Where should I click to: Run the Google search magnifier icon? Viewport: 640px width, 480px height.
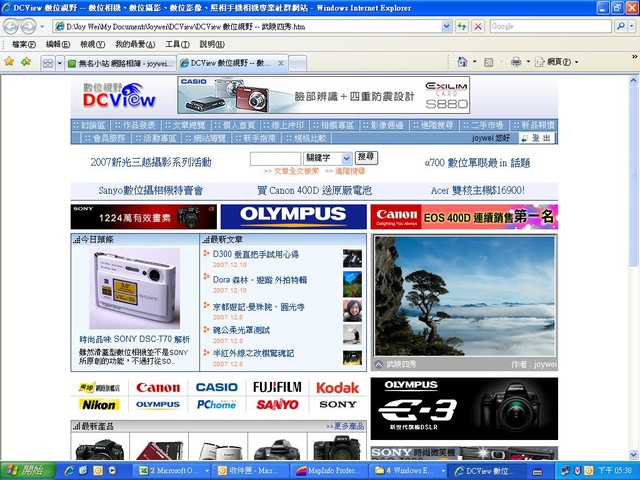[x=620, y=27]
